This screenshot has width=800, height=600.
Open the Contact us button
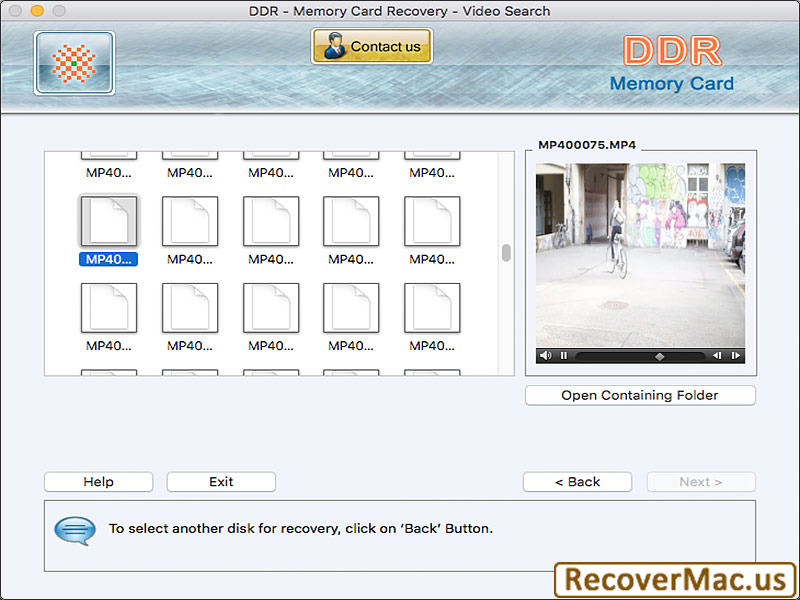(x=372, y=46)
